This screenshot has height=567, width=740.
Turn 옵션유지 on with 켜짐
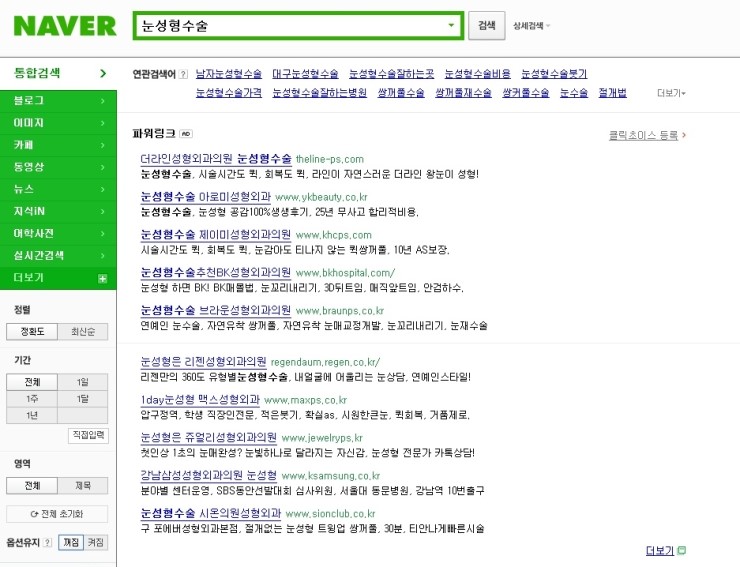(x=96, y=542)
